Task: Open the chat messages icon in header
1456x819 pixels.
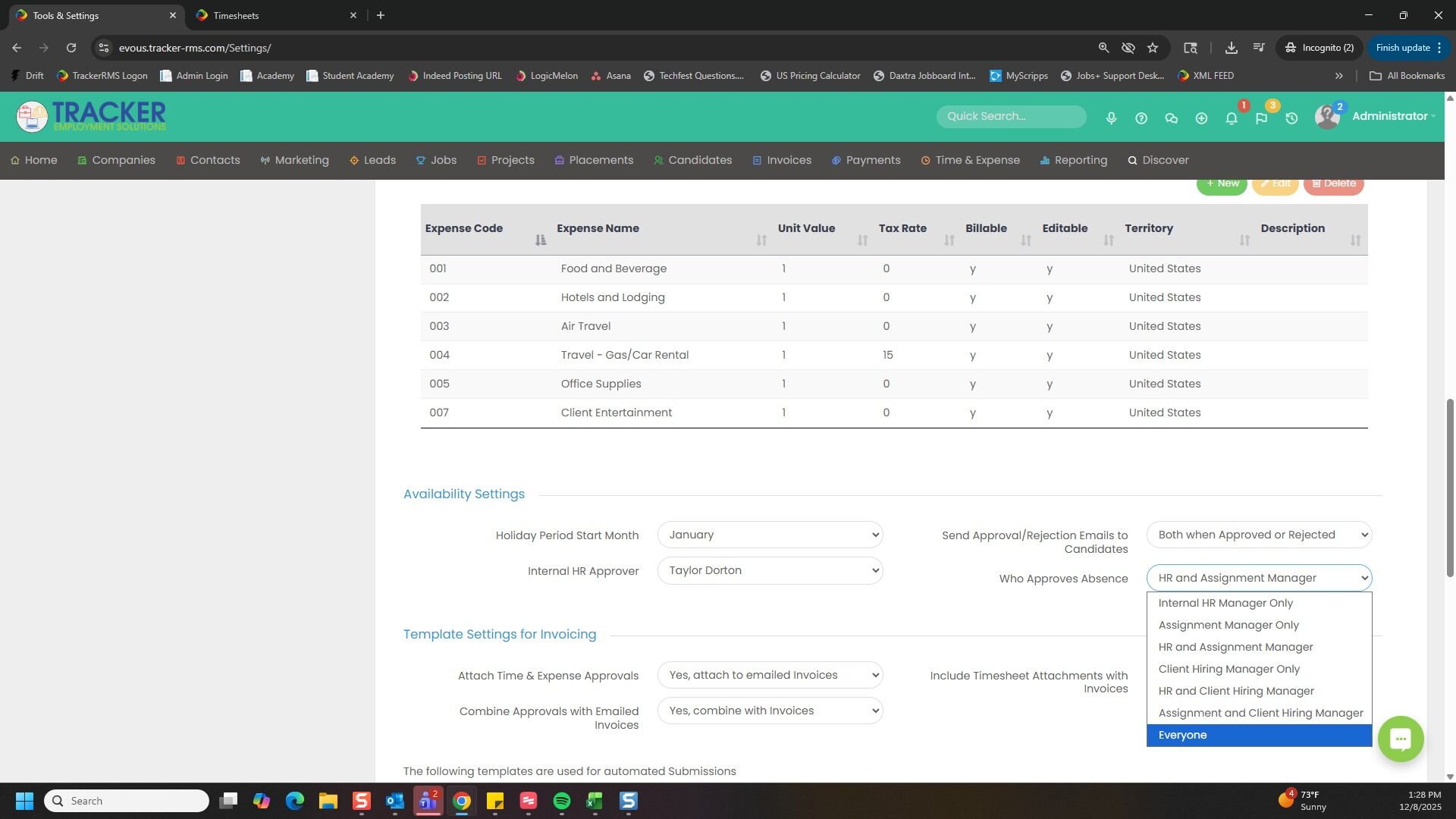Action: (x=1172, y=118)
